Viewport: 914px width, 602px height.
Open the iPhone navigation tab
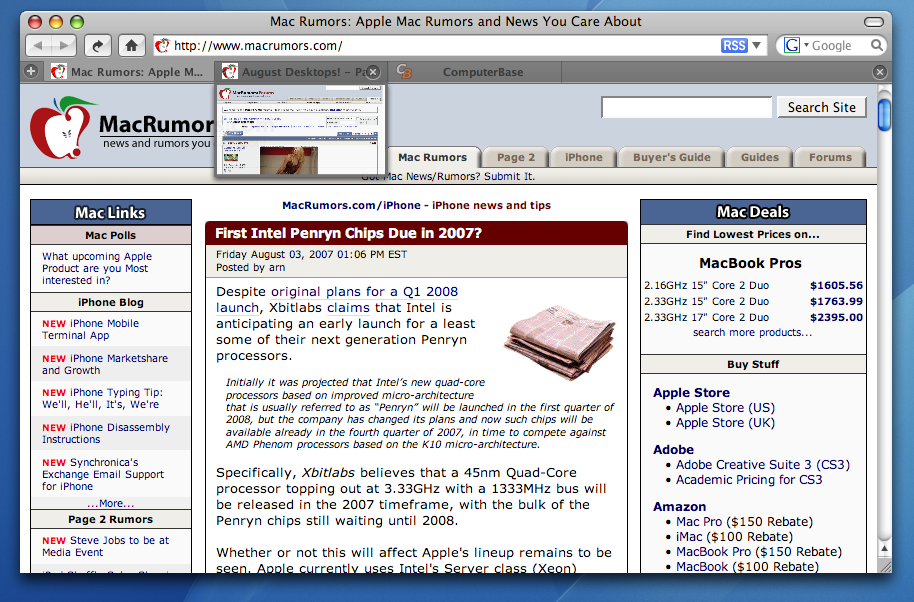583,157
